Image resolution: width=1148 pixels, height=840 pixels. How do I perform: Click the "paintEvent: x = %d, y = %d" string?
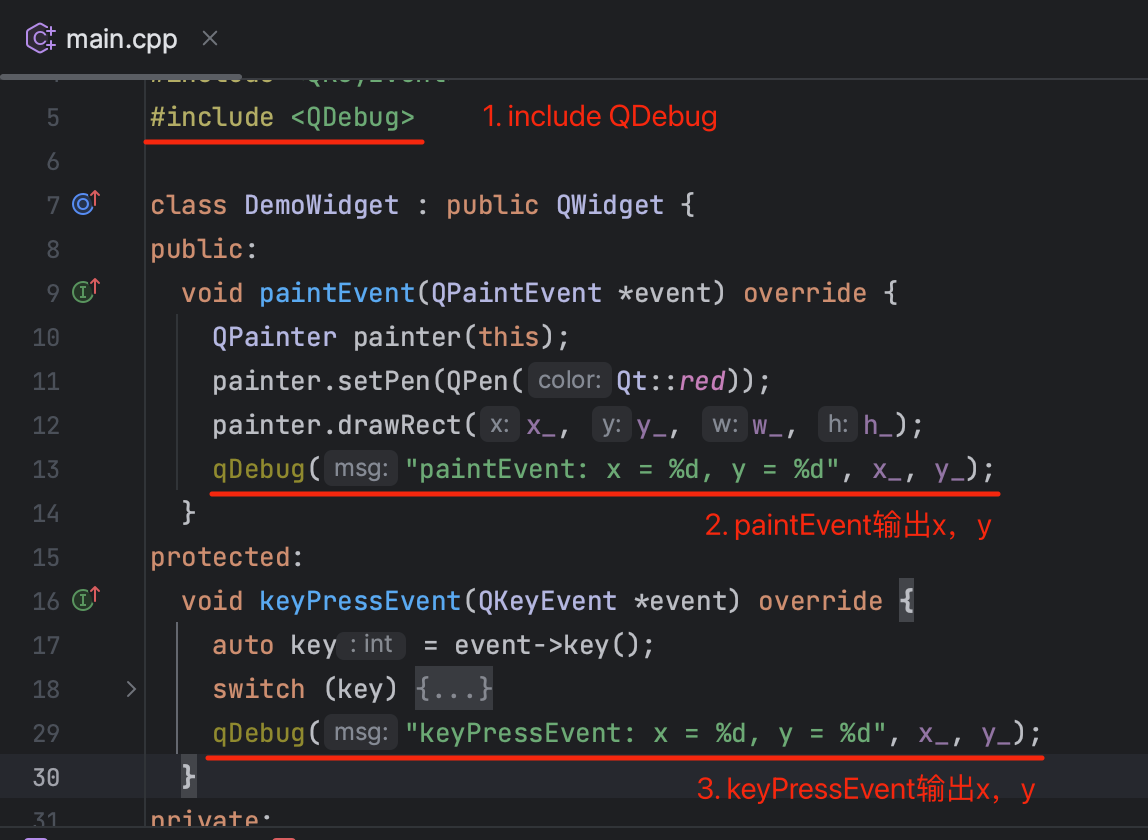click(x=622, y=469)
